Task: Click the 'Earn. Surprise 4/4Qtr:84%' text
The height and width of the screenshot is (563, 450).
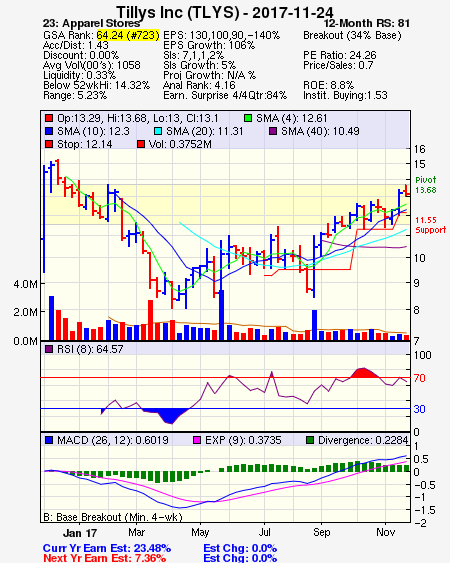Action: (x=225, y=96)
